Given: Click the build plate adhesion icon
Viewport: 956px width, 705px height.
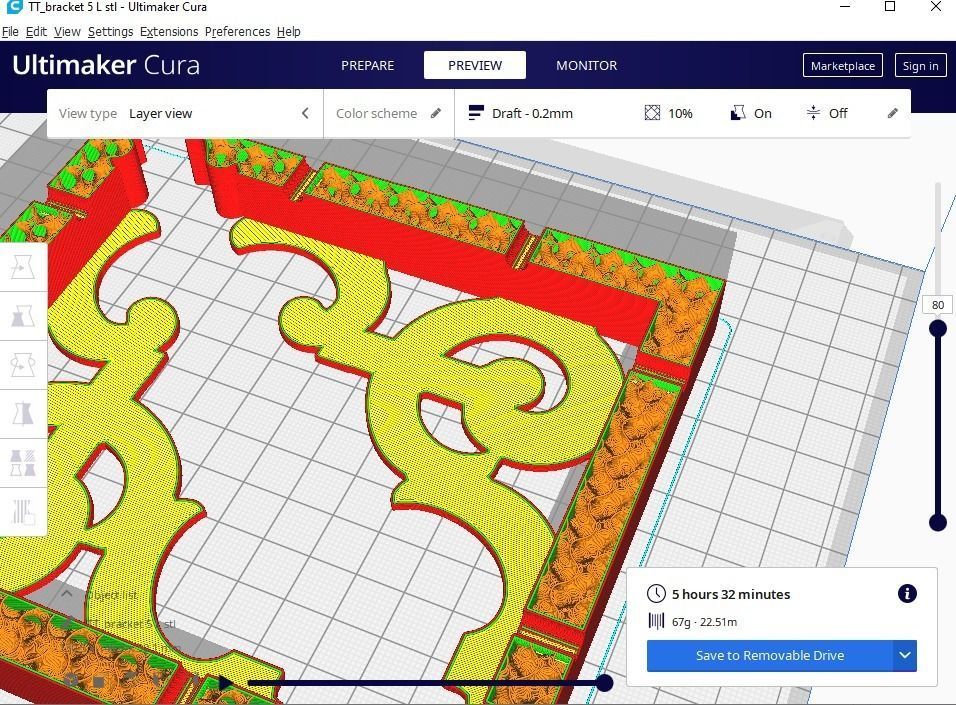Looking at the screenshot, I should point(813,113).
